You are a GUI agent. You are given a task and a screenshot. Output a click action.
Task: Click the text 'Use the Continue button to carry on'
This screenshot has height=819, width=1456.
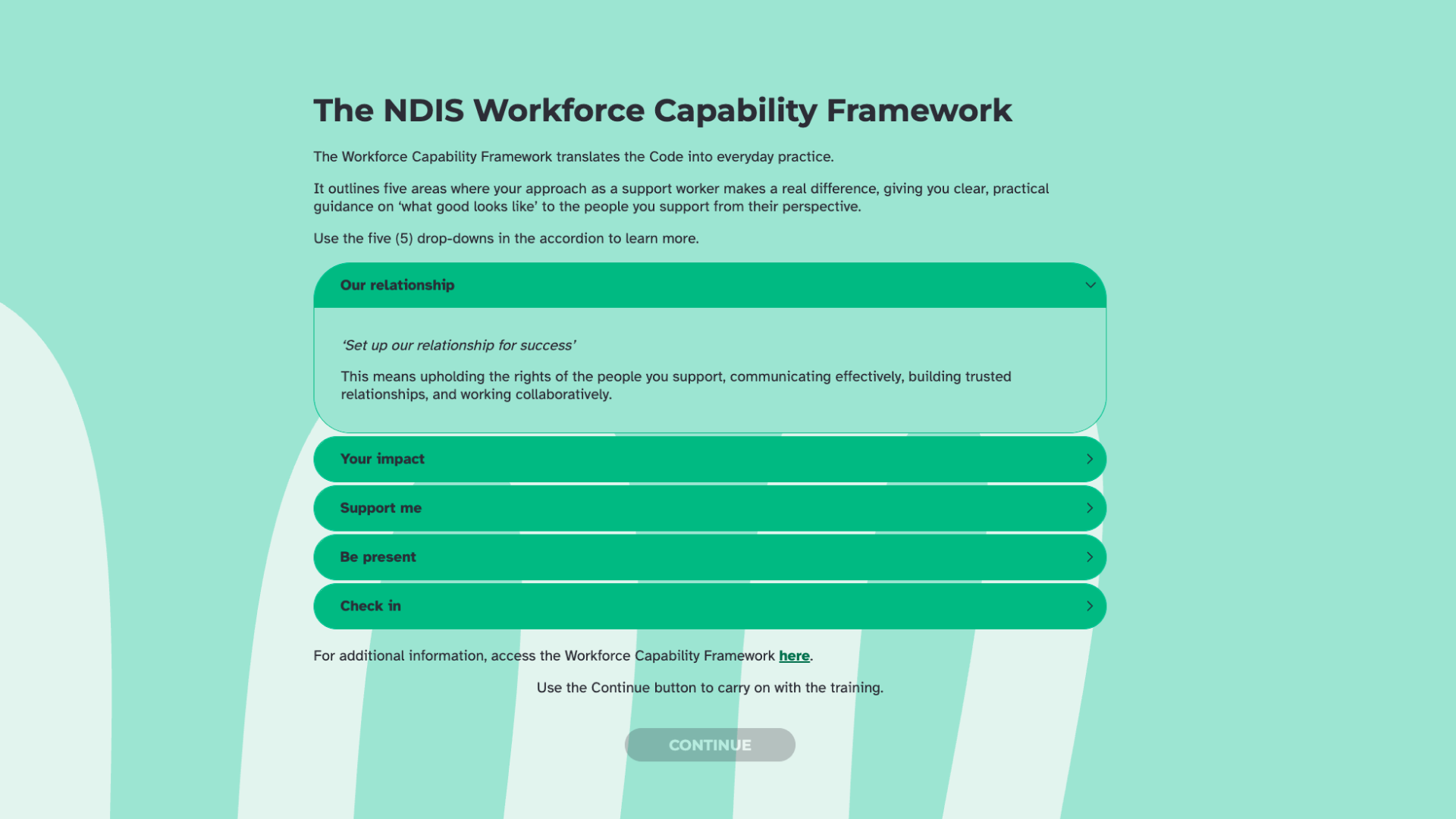tap(710, 688)
